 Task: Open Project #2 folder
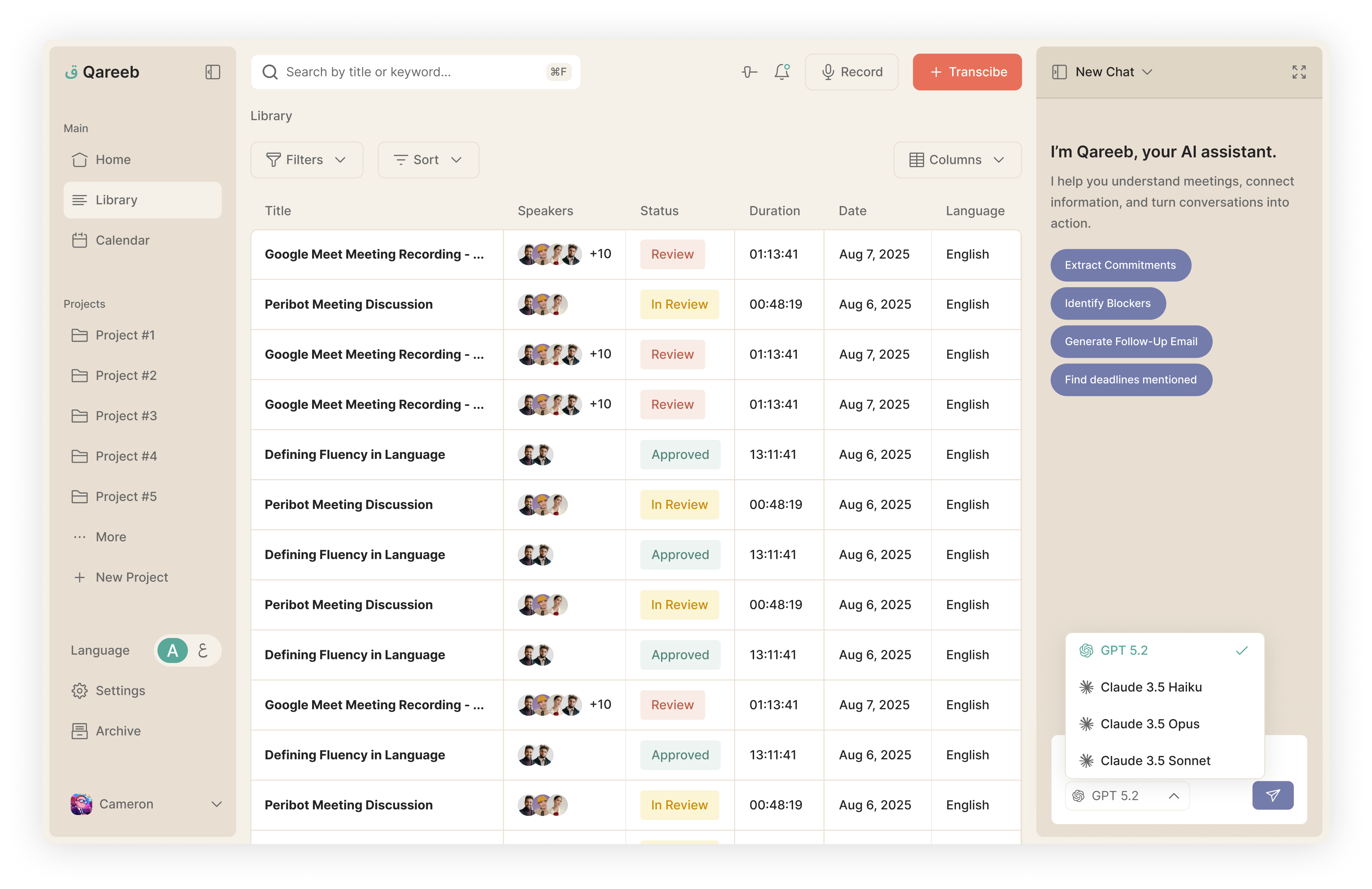tap(143, 375)
